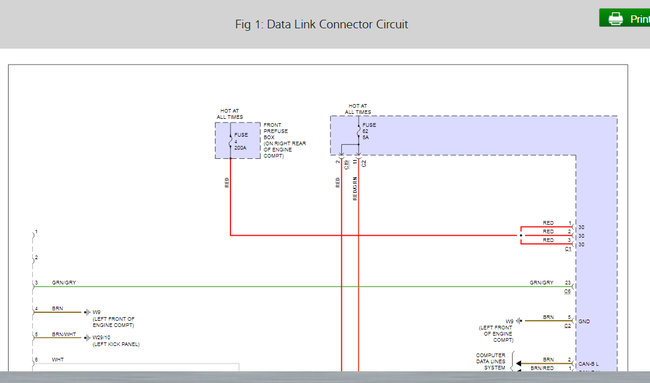650x383 pixels.
Task: Click the 'BRN/WHT' wire label
Action: click(64, 334)
